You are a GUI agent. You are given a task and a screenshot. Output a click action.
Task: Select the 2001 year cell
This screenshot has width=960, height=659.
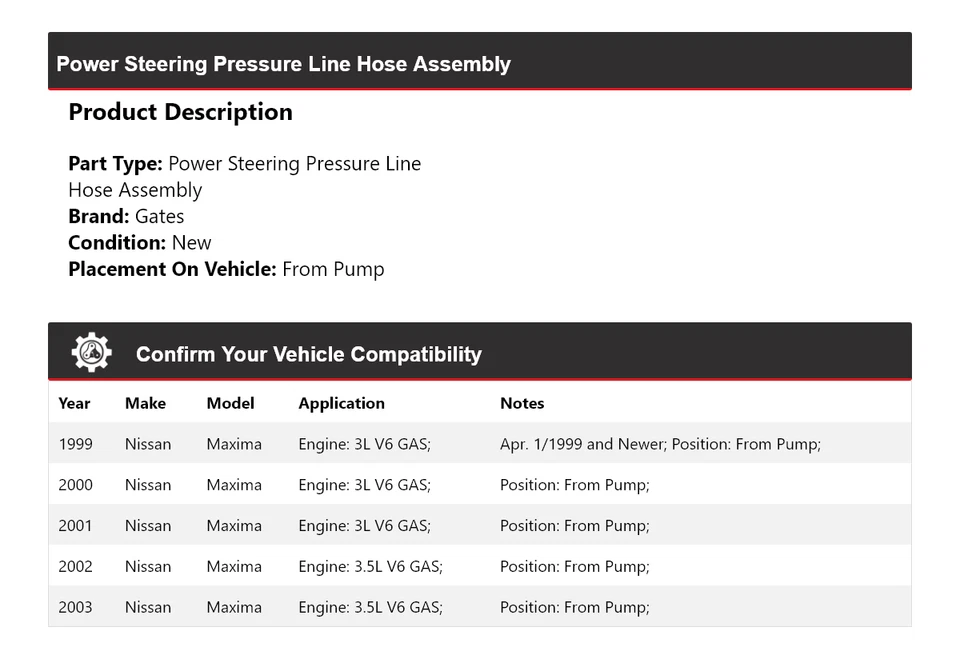pos(75,526)
